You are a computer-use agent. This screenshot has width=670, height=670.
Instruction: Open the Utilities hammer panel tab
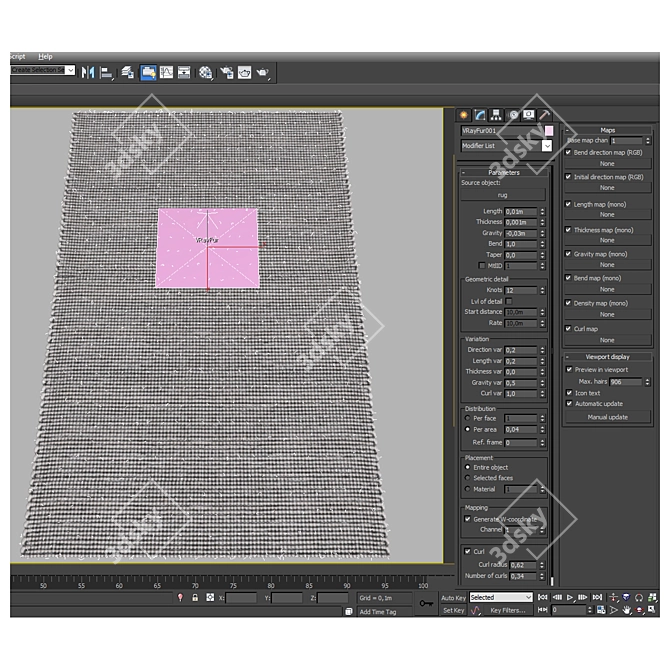pos(545,115)
